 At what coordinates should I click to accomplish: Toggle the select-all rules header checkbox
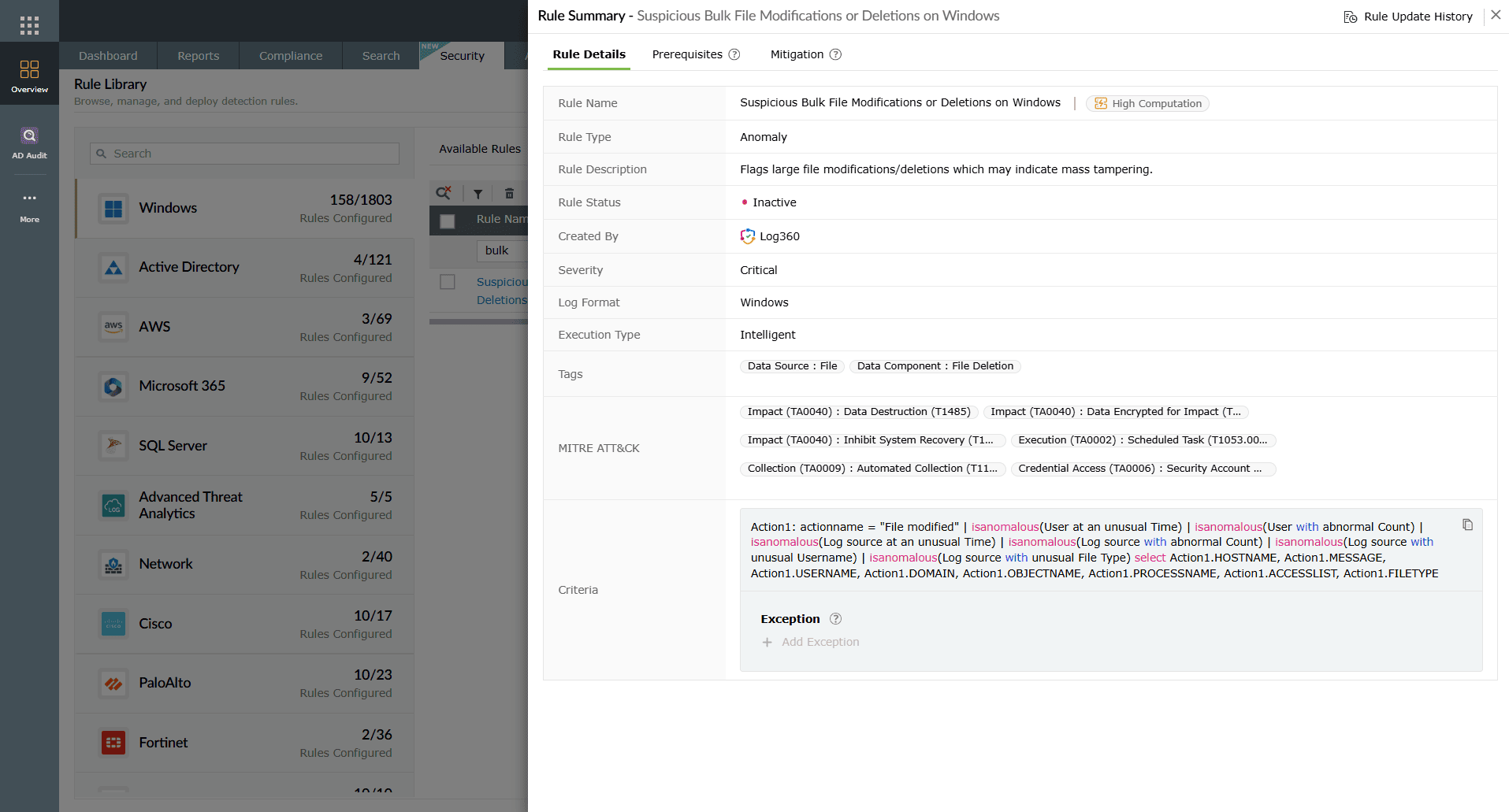tap(448, 221)
